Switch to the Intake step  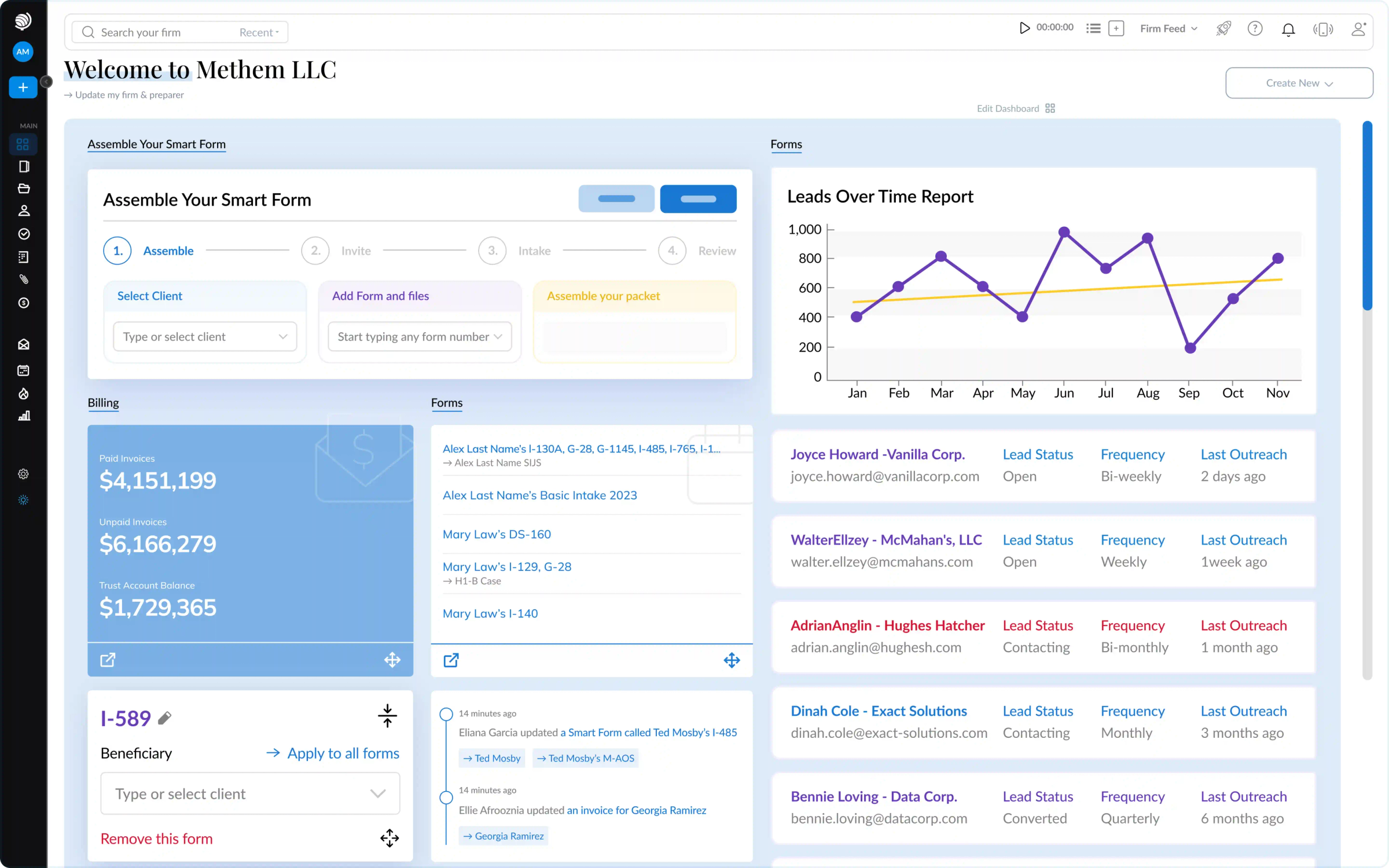click(x=534, y=251)
